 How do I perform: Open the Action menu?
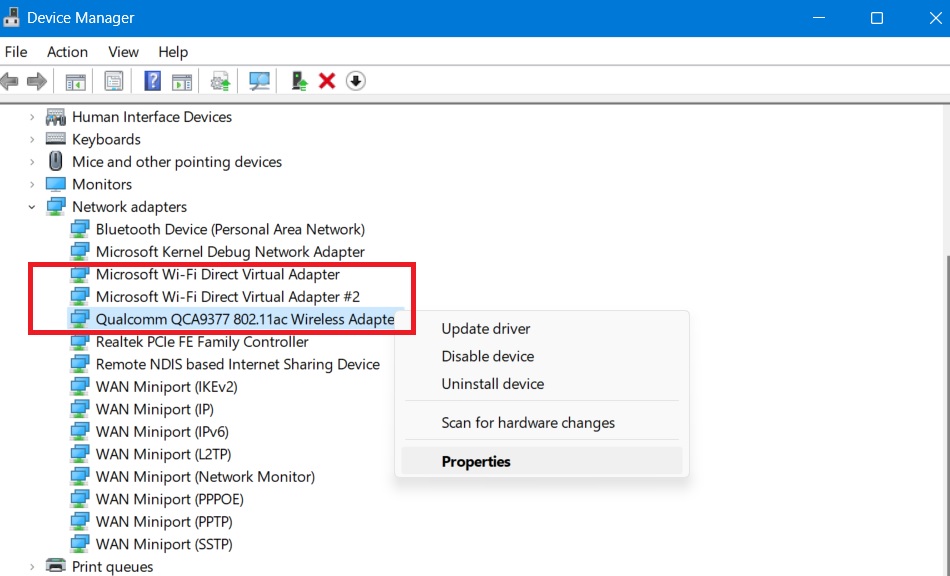point(66,52)
